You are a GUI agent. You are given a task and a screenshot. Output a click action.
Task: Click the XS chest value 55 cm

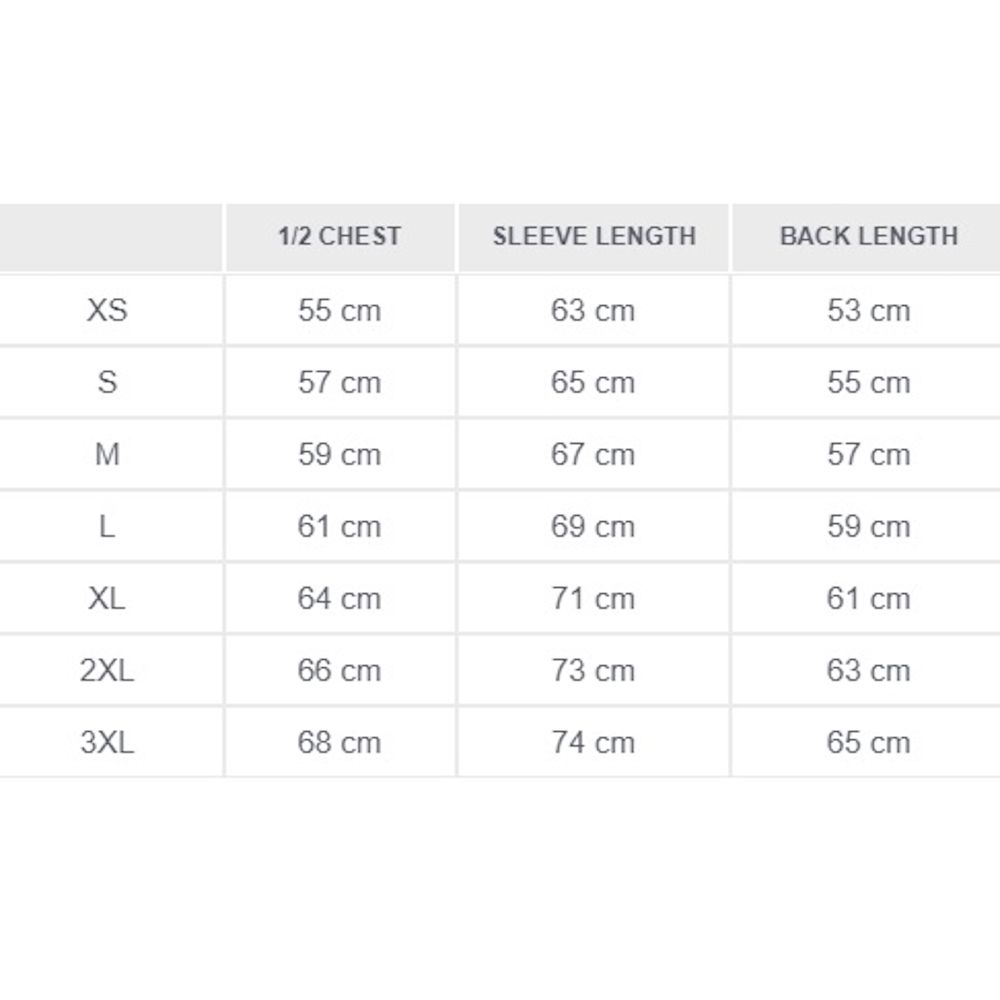pyautogui.click(x=339, y=310)
